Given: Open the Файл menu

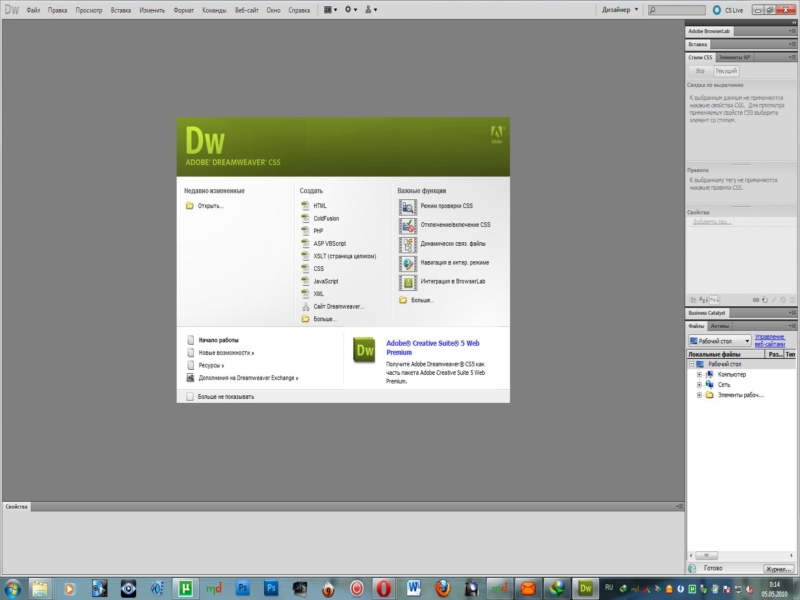Looking at the screenshot, I should 33,10.
